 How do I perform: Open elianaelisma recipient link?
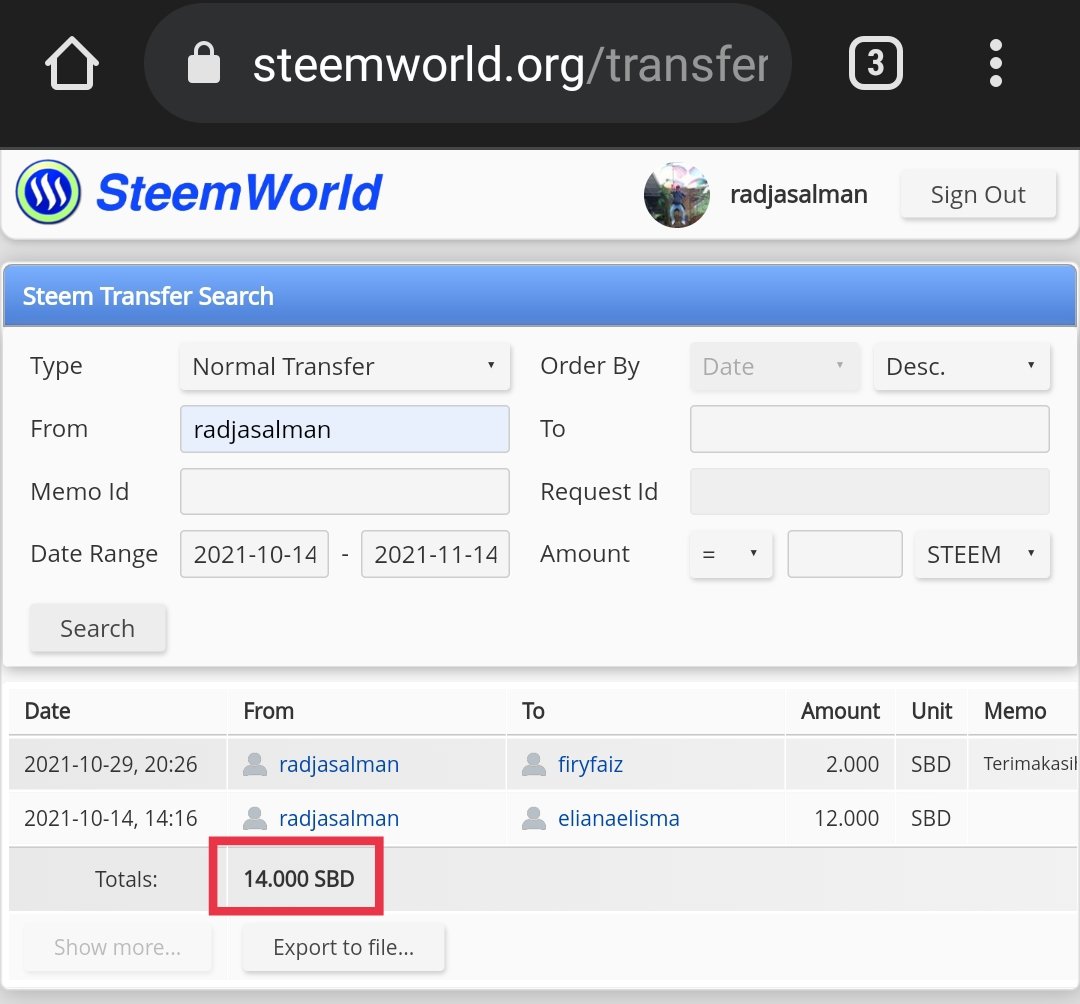tap(619, 818)
